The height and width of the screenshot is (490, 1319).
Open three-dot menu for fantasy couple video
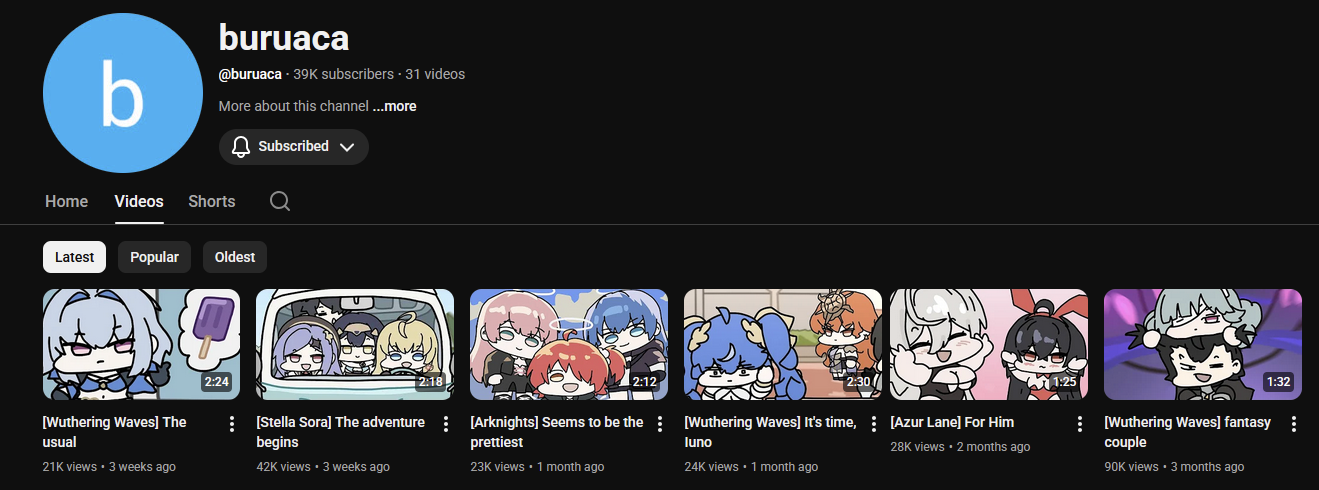point(1294,424)
